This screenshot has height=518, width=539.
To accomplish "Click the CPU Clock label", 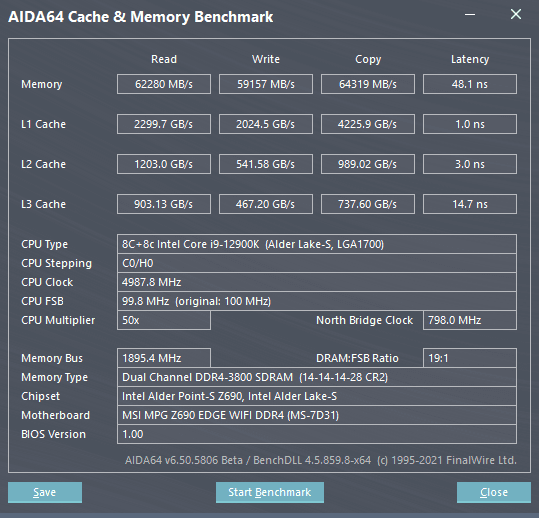I will tap(47, 282).
